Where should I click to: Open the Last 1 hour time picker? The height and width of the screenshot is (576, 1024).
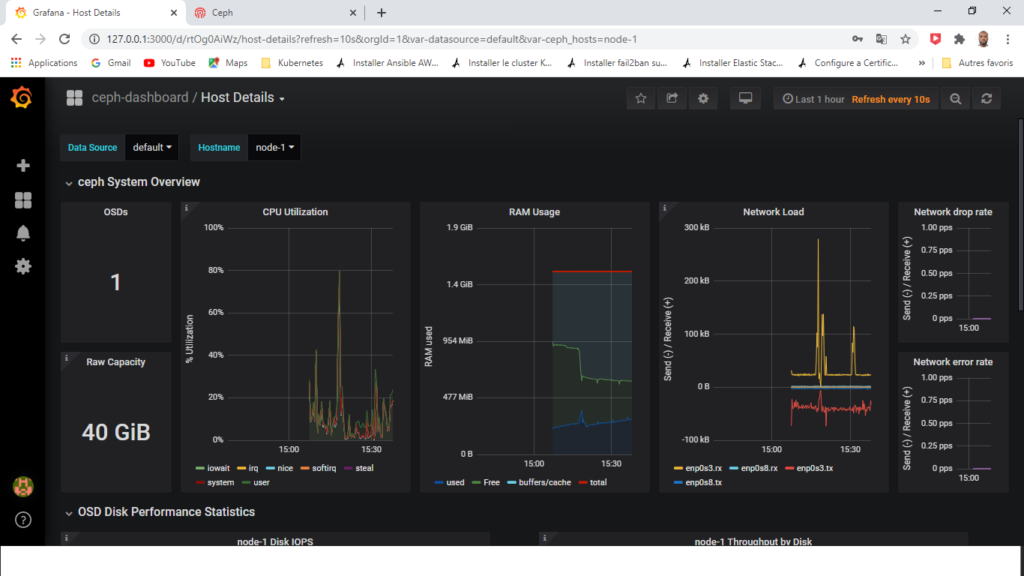(x=813, y=99)
